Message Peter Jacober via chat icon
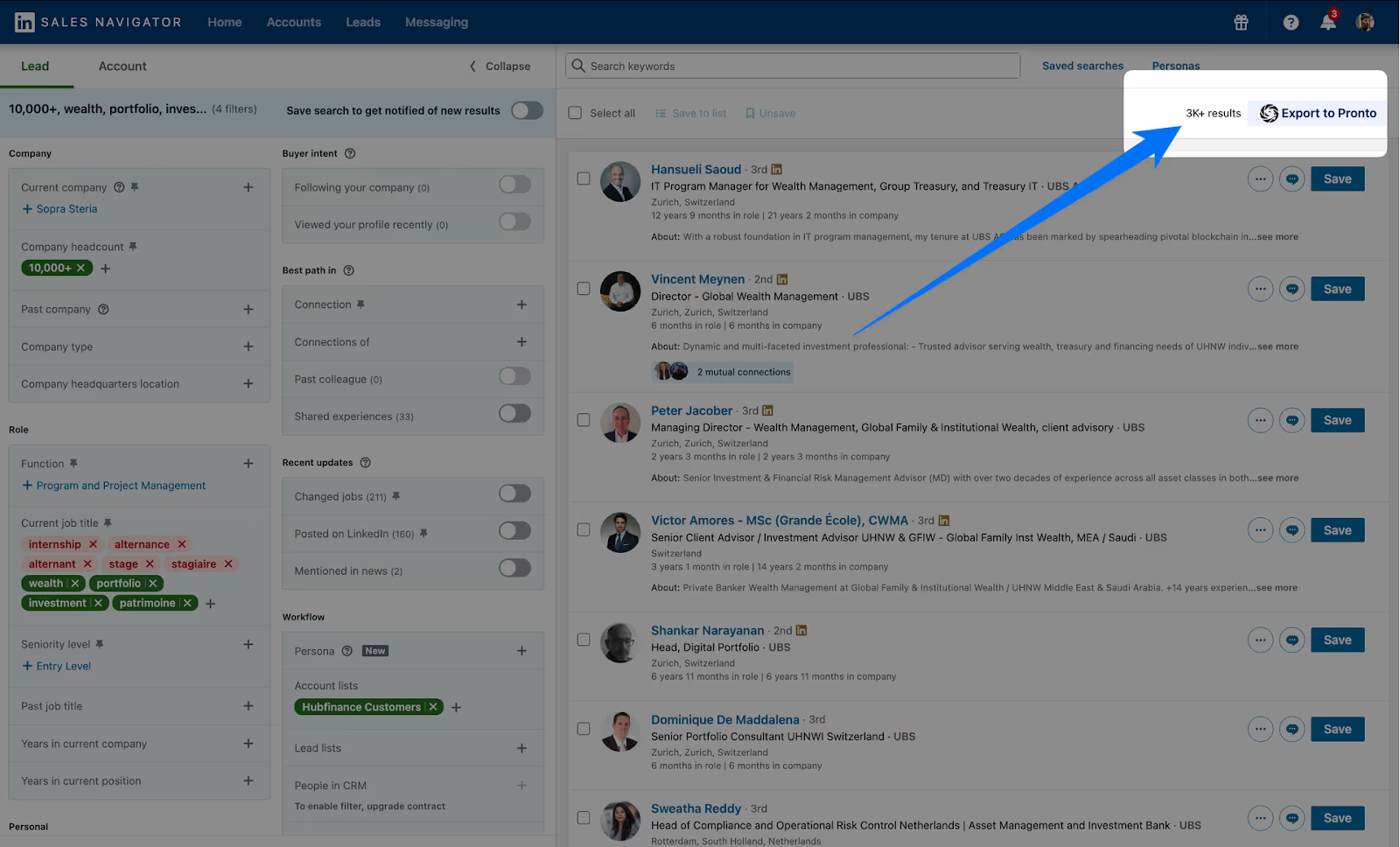The width and height of the screenshot is (1400, 847). 1292,420
